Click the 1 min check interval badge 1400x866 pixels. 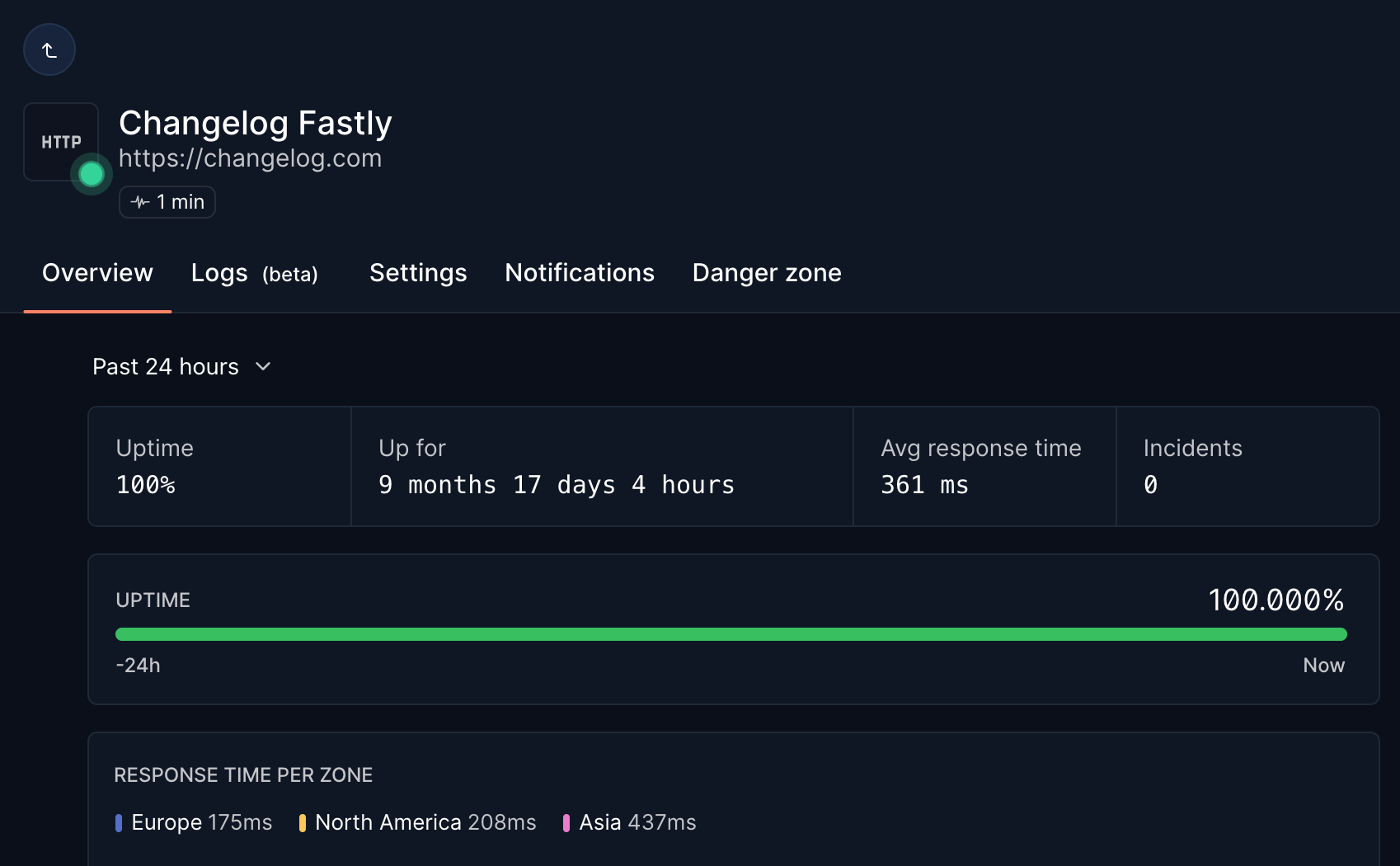(x=167, y=202)
